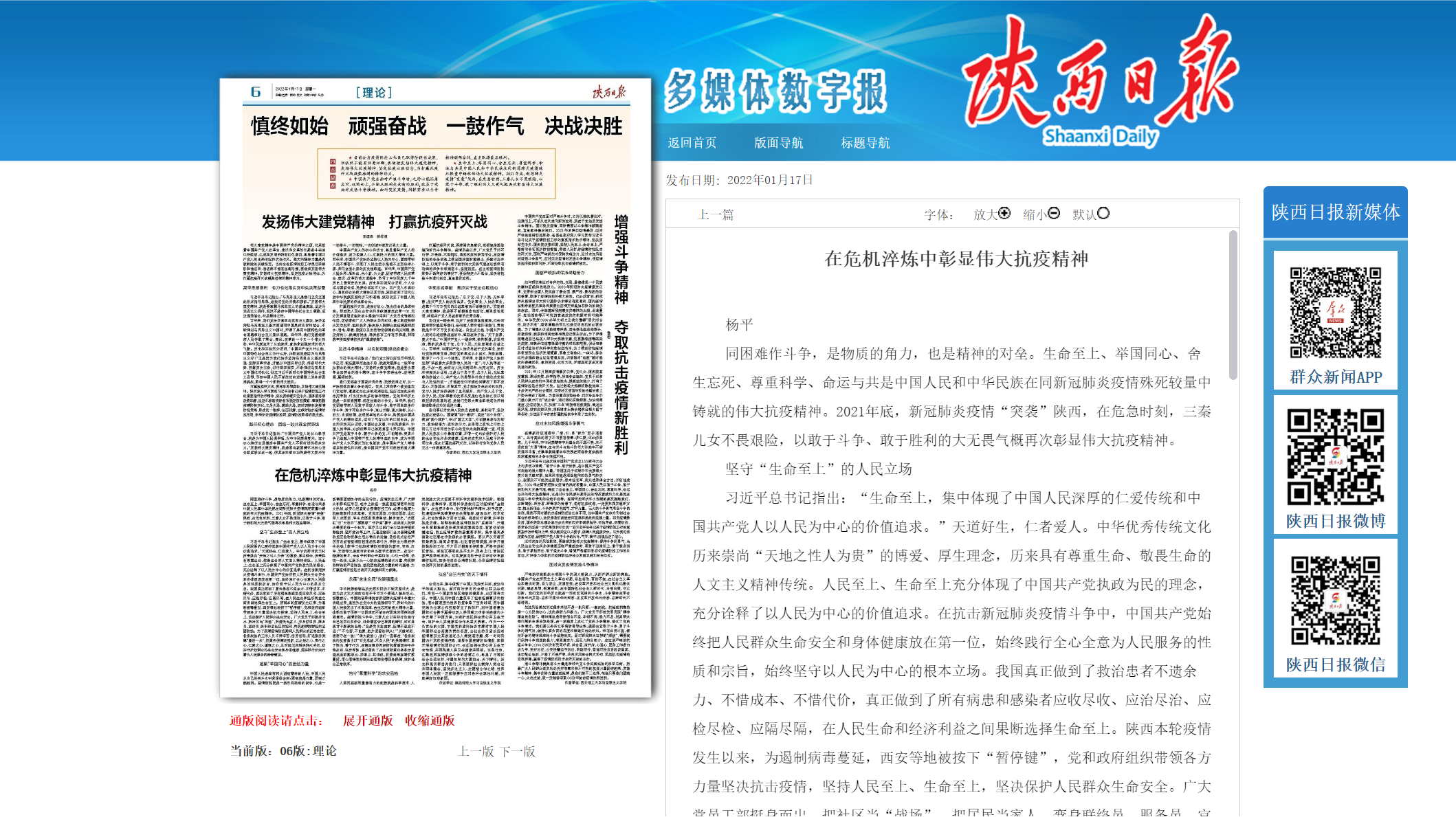Click the 陕西日报微博 QR code
This screenshot has height=817, width=1456.
pos(1335,457)
